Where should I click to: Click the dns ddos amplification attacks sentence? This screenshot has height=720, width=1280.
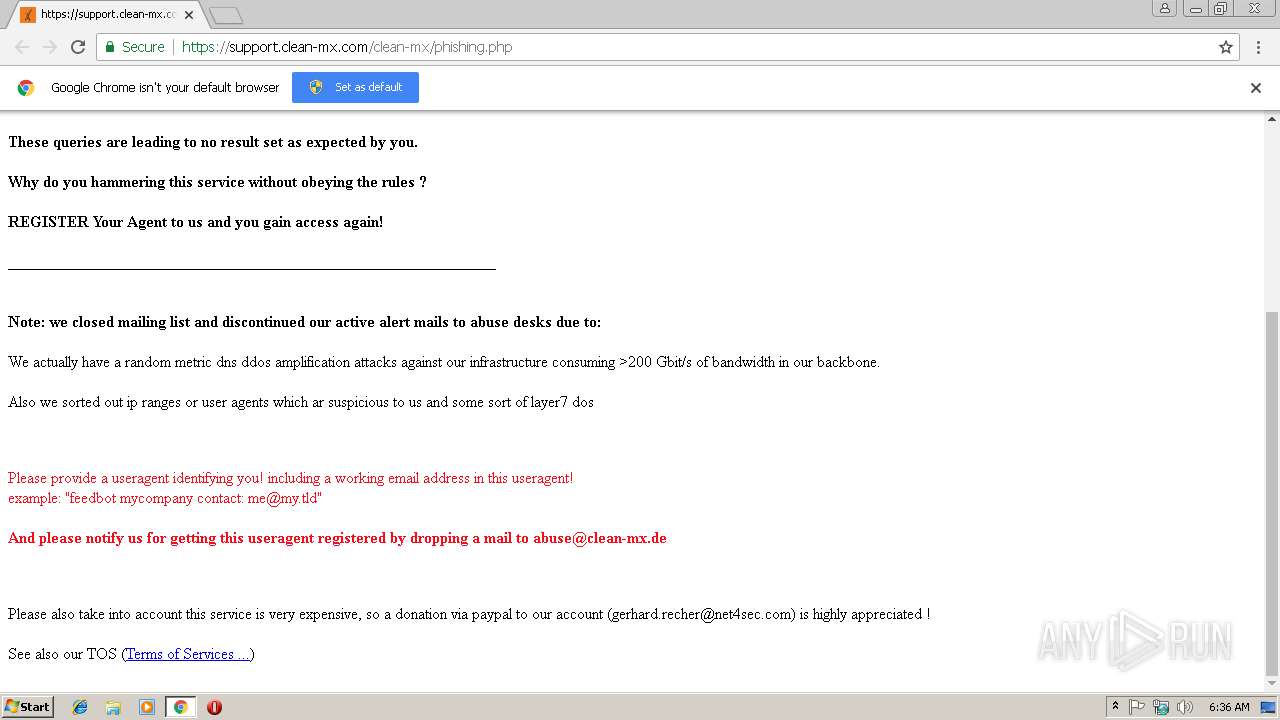[444, 362]
